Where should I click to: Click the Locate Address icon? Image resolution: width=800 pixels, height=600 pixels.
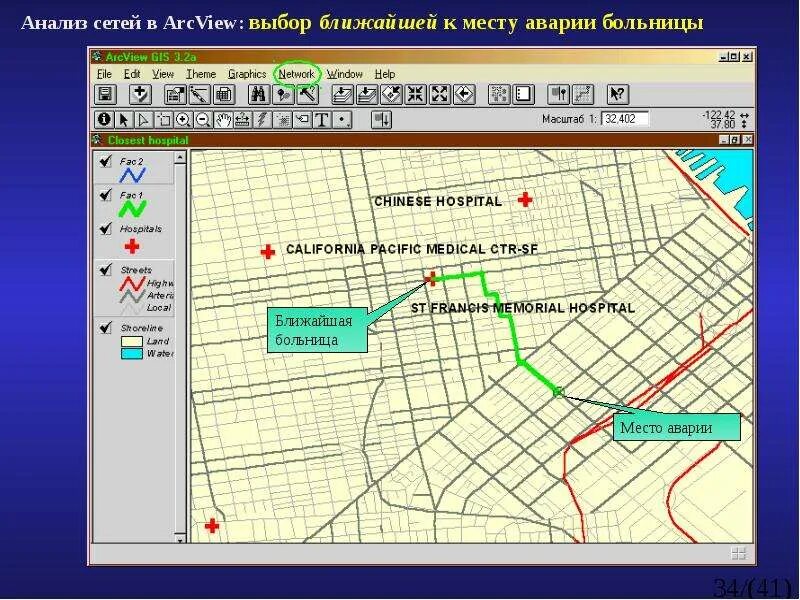coord(283,94)
